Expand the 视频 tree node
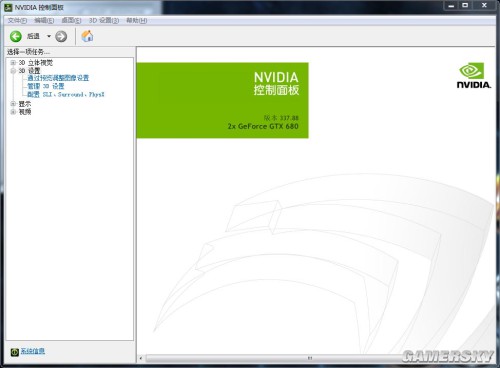 tap(13, 112)
